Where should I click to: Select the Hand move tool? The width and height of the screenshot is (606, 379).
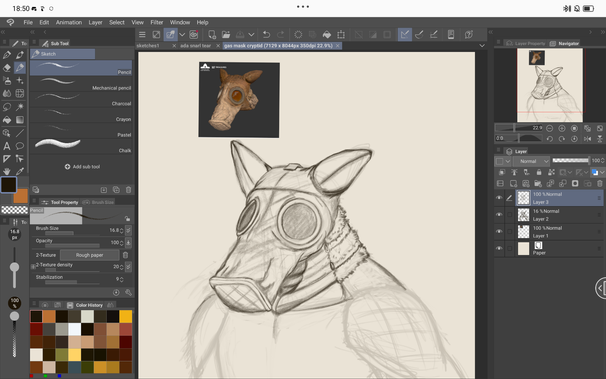7,171
